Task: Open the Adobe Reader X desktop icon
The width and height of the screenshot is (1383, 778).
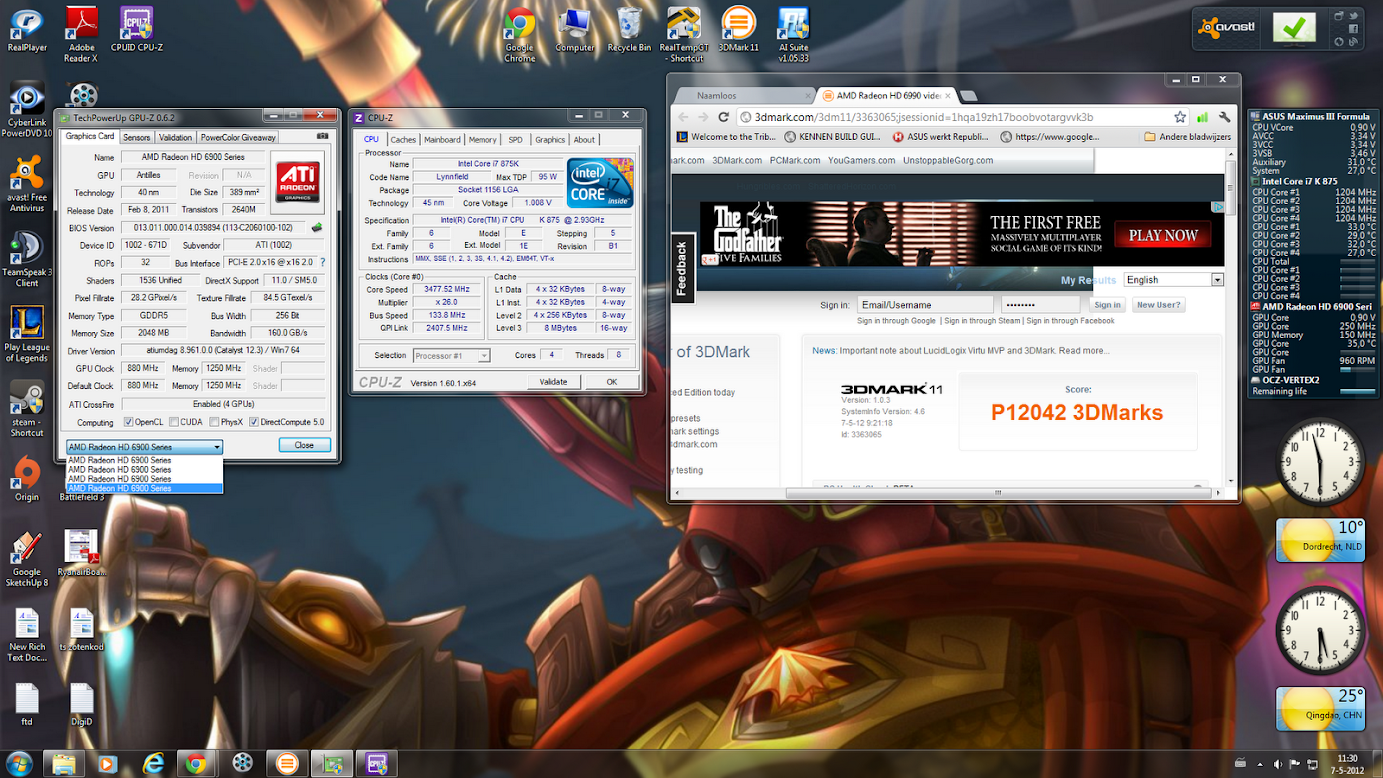Action: 81,34
